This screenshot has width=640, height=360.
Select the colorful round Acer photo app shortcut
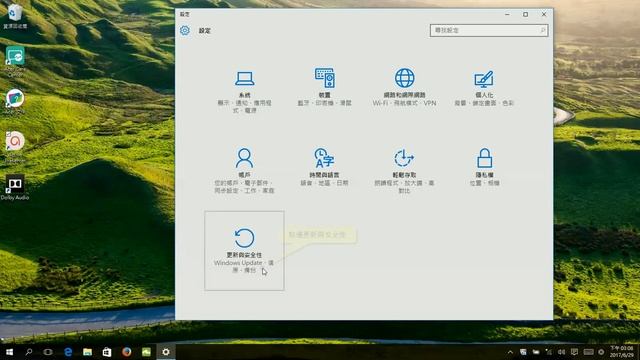tap(15, 102)
